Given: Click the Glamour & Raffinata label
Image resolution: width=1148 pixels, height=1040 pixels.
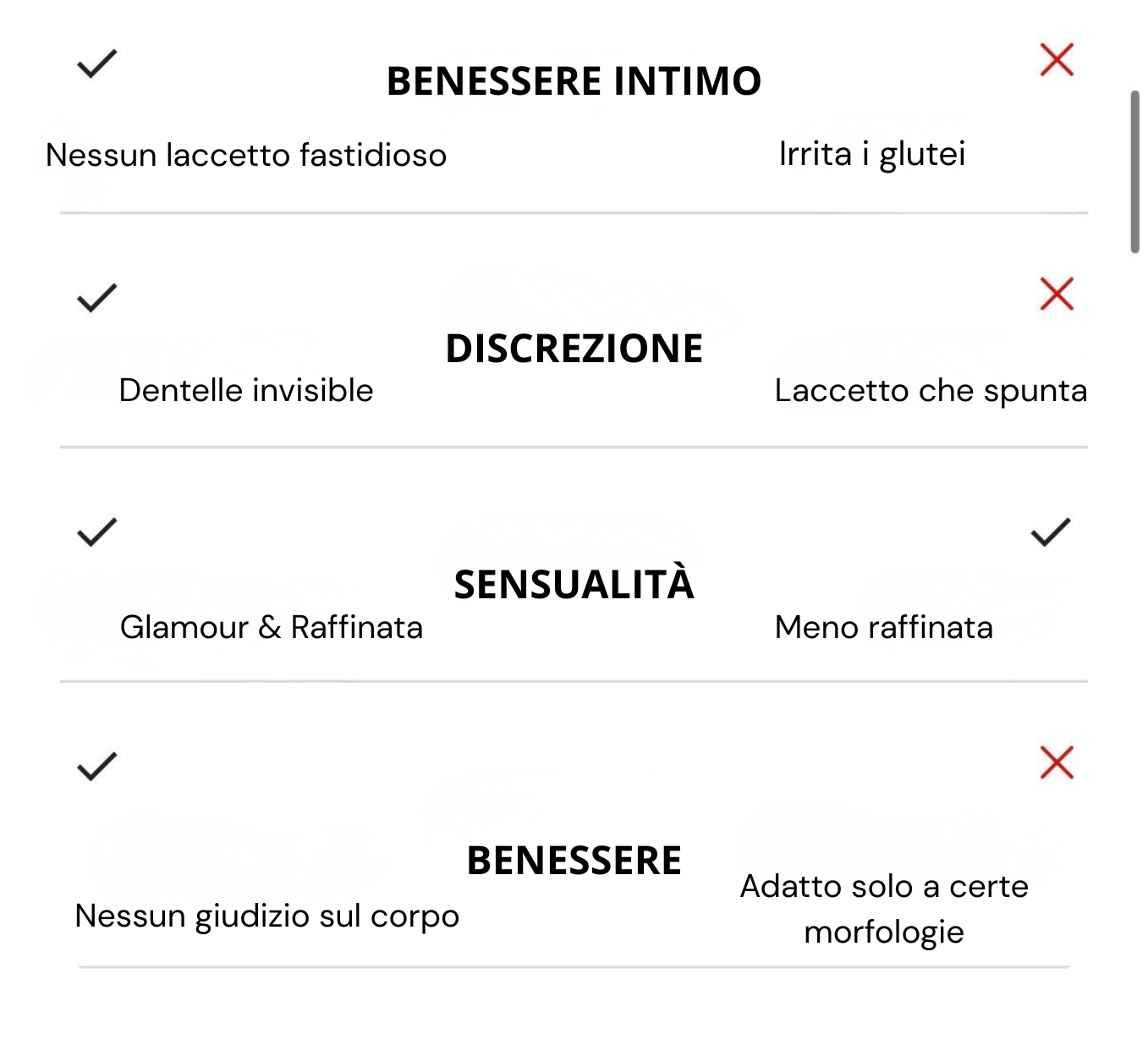Looking at the screenshot, I should [271, 628].
